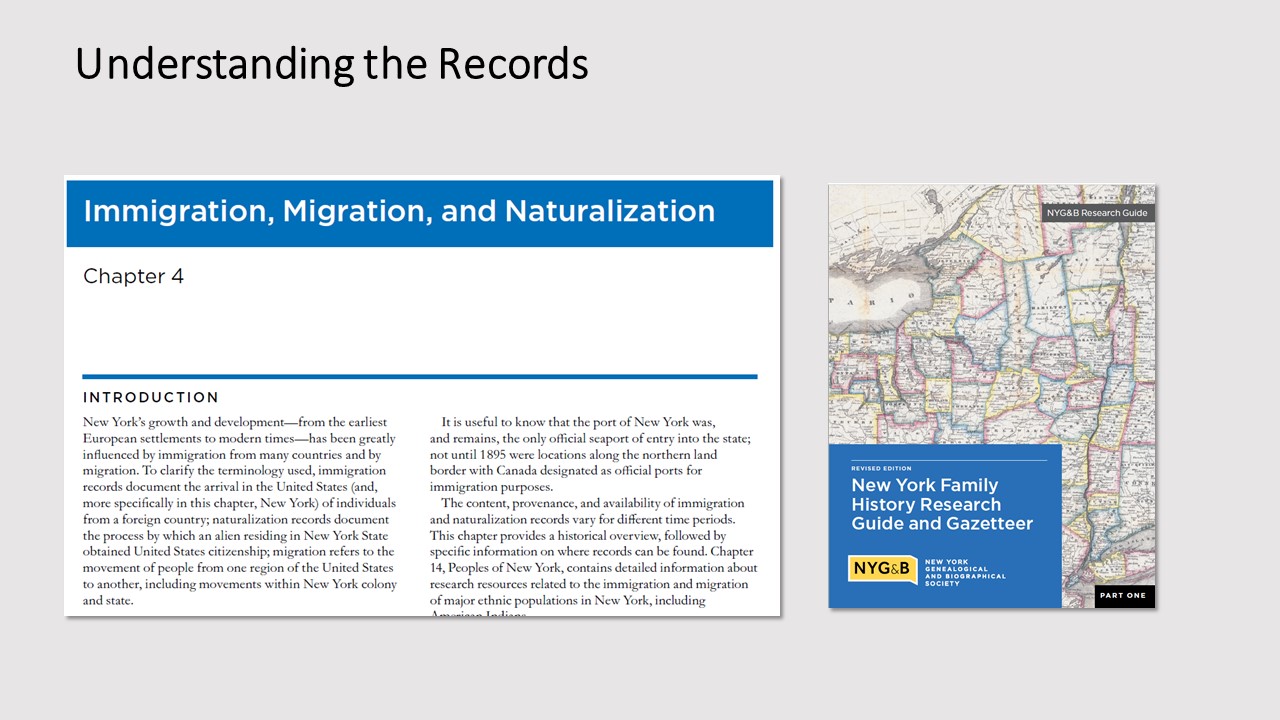Click the paragraph beginning It is useful to know
Viewport: 1280px width, 720px height.
click(593, 454)
